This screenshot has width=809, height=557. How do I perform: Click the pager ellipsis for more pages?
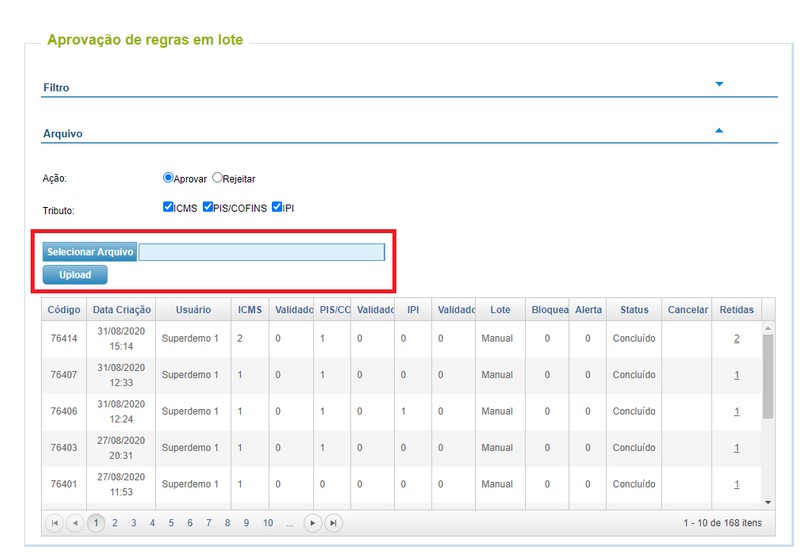coord(290,524)
